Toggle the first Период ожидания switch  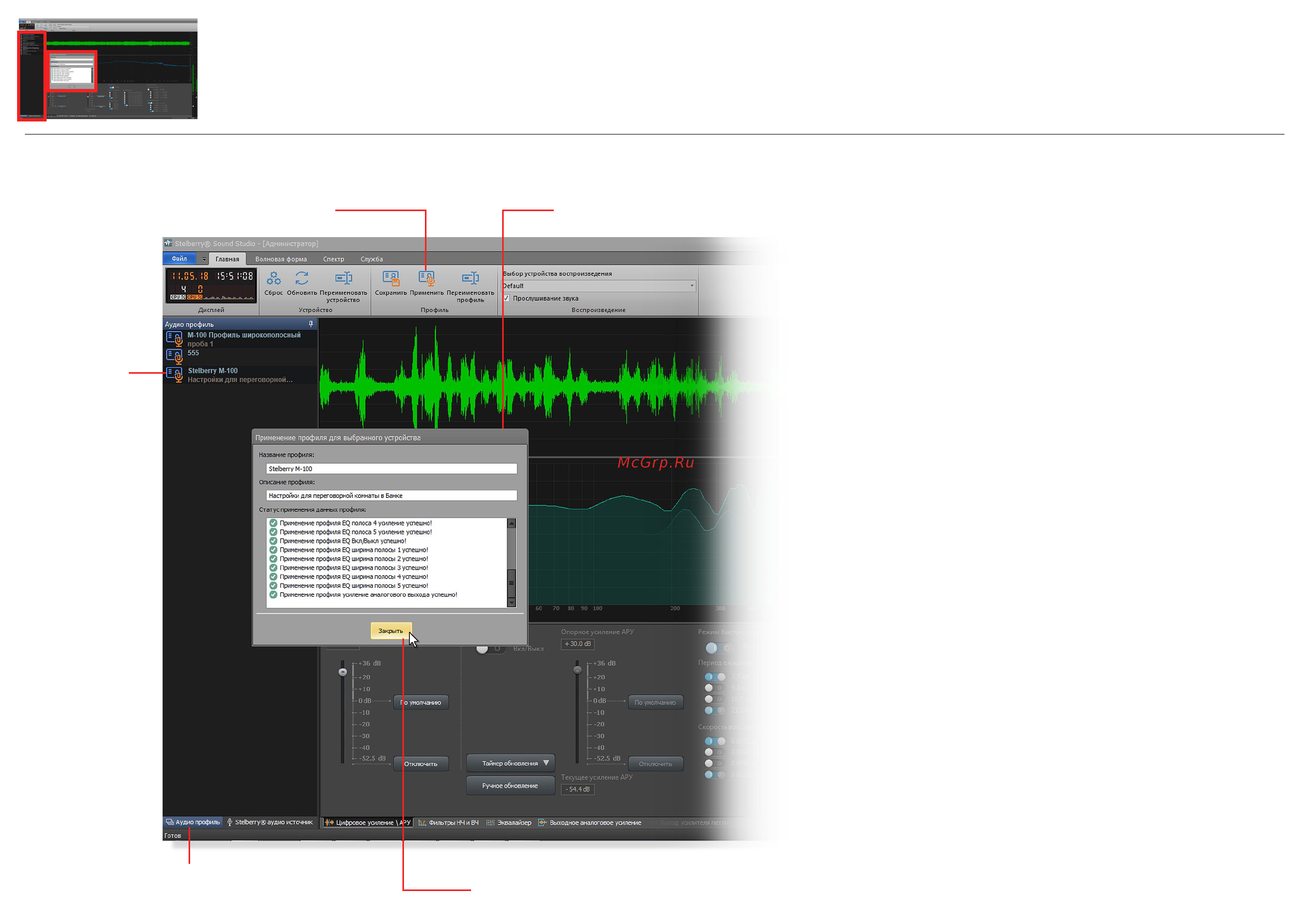[715, 676]
